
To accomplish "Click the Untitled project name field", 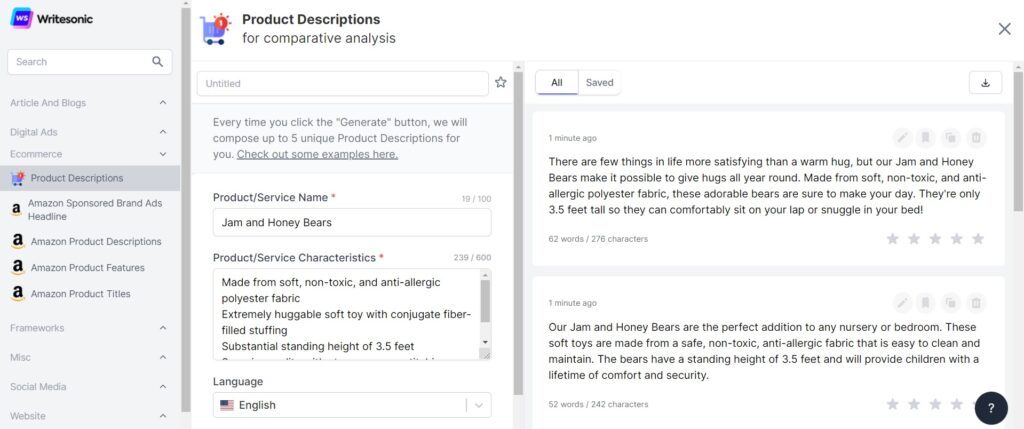I will 342,84.
